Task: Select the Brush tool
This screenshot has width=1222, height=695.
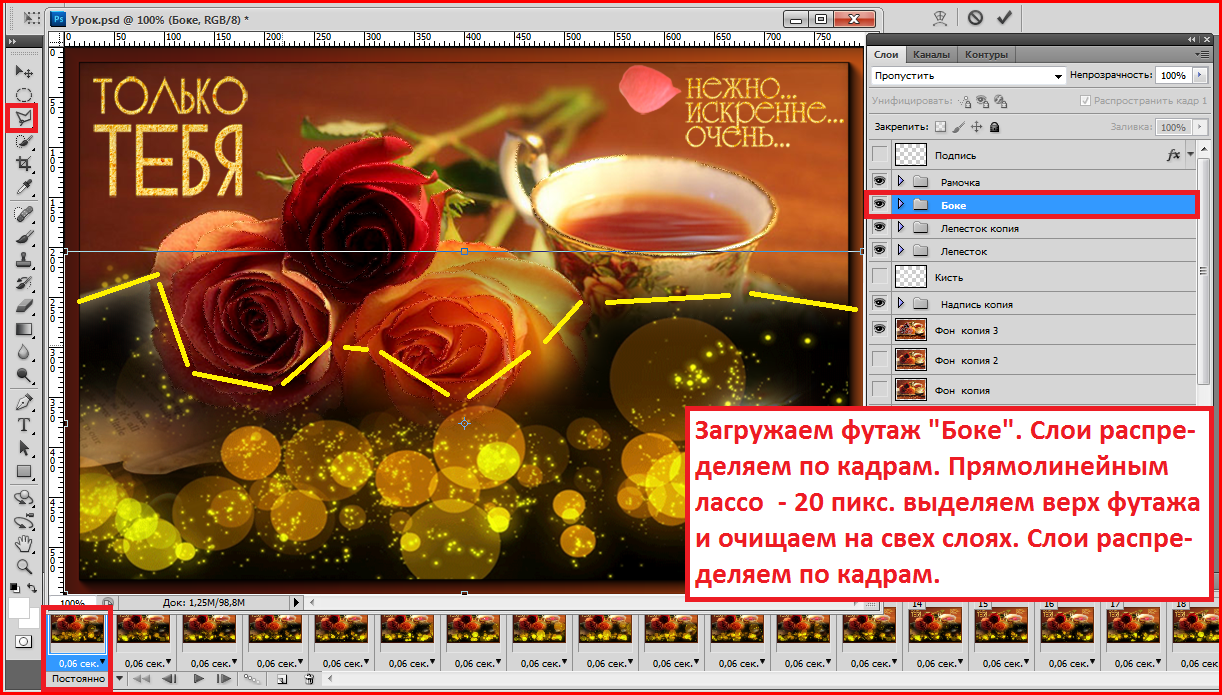Action: tap(24, 237)
